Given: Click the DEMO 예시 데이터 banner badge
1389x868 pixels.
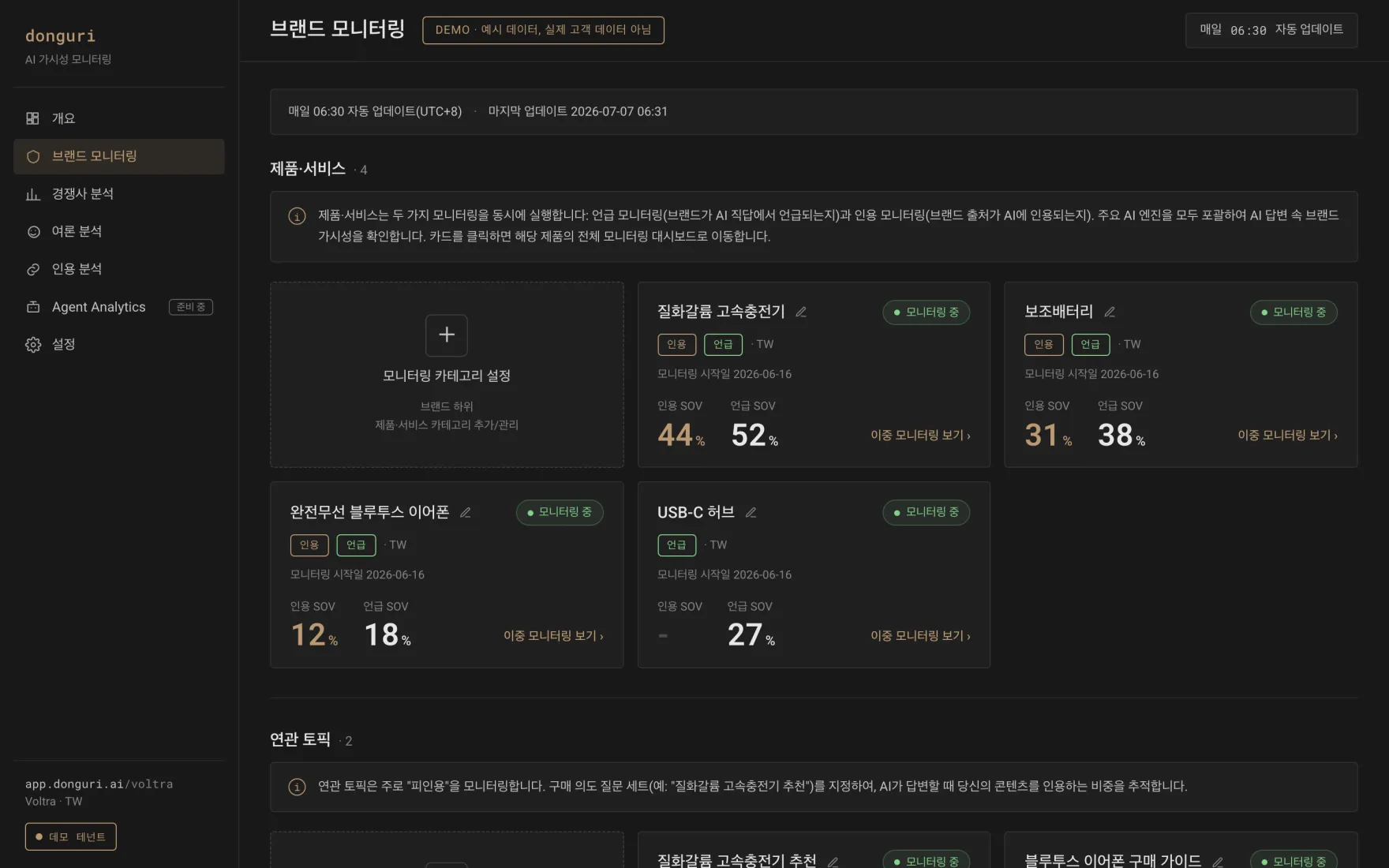Looking at the screenshot, I should coord(543,30).
